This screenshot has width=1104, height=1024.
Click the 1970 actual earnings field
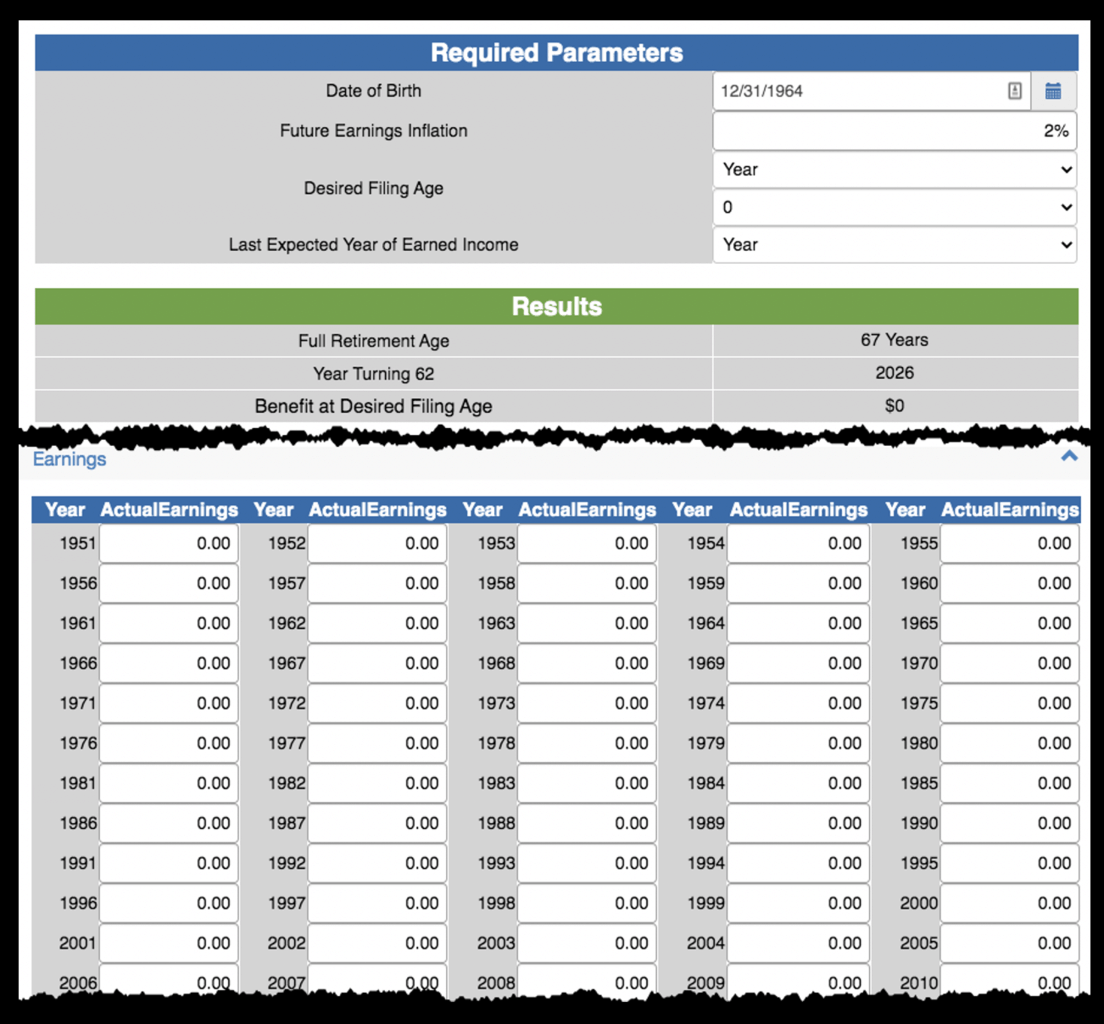[1010, 663]
